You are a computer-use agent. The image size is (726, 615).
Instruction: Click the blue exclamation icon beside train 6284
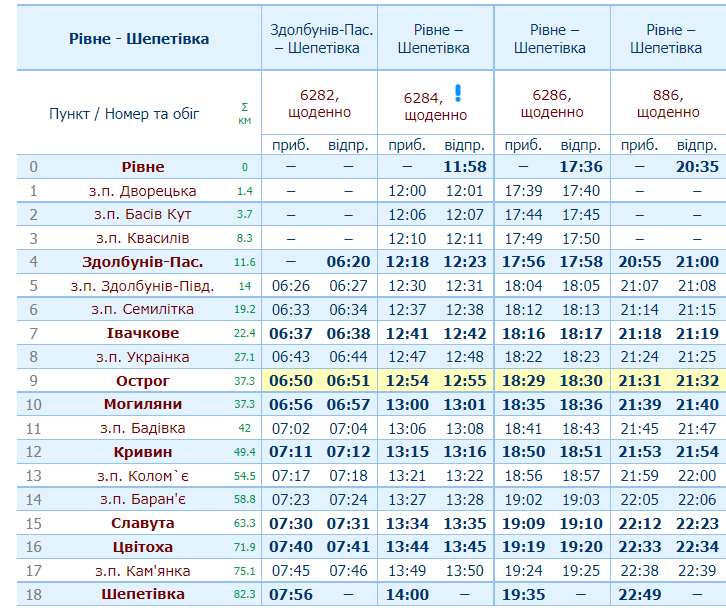tap(458, 94)
